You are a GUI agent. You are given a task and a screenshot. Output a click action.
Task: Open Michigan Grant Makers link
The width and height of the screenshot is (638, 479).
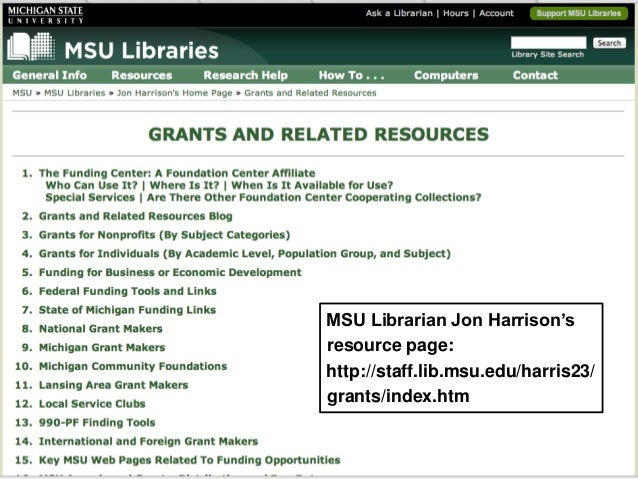tap(102, 347)
